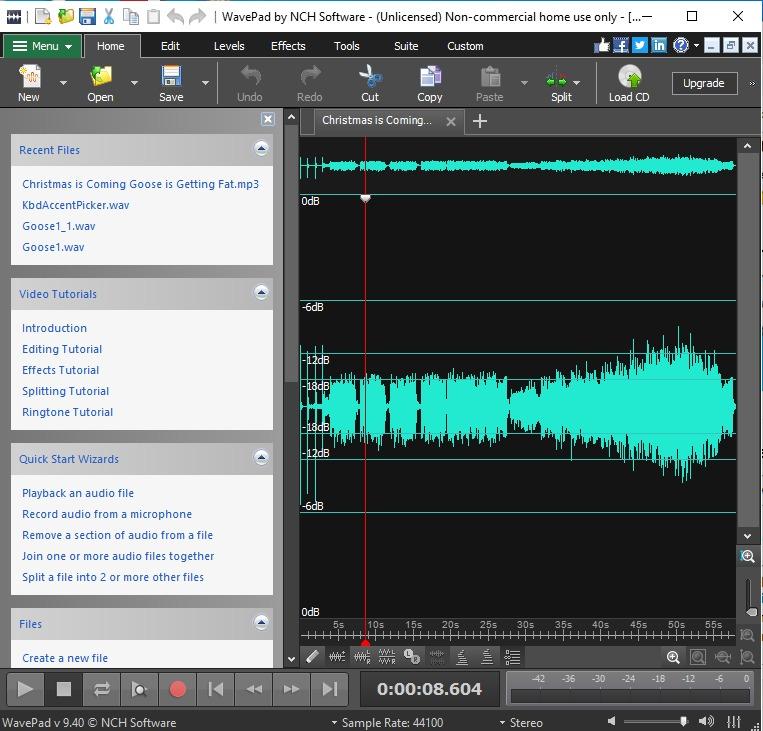
Task: Switch to the Effects ribbon tab
Action: click(x=288, y=46)
